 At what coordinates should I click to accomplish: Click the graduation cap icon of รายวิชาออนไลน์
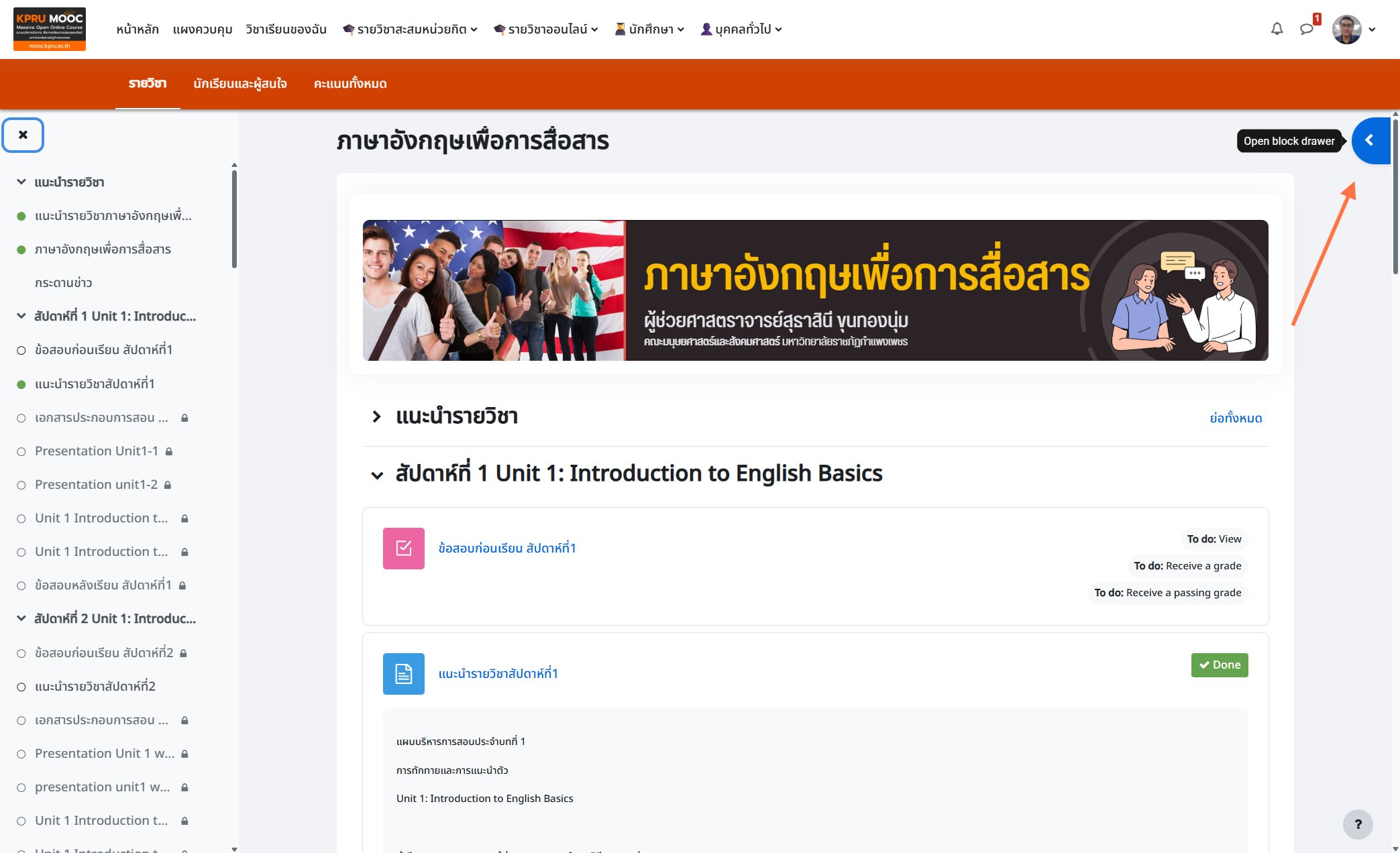(x=499, y=29)
